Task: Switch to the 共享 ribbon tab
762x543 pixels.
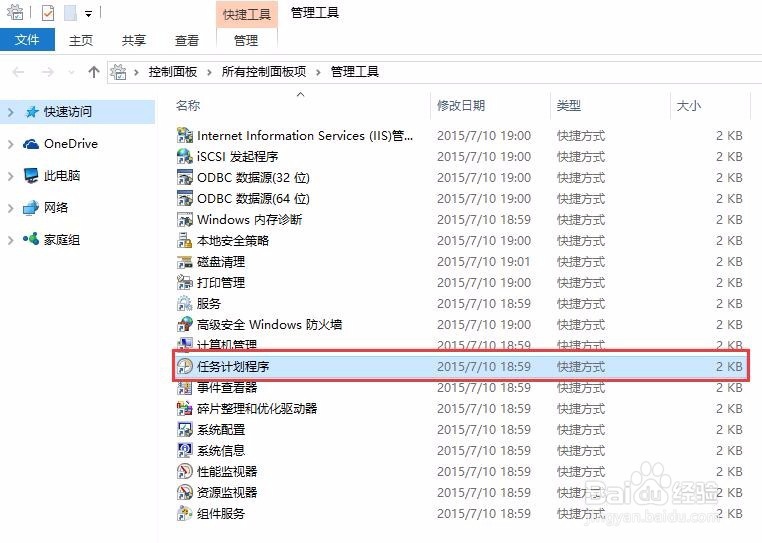Action: tap(134, 40)
